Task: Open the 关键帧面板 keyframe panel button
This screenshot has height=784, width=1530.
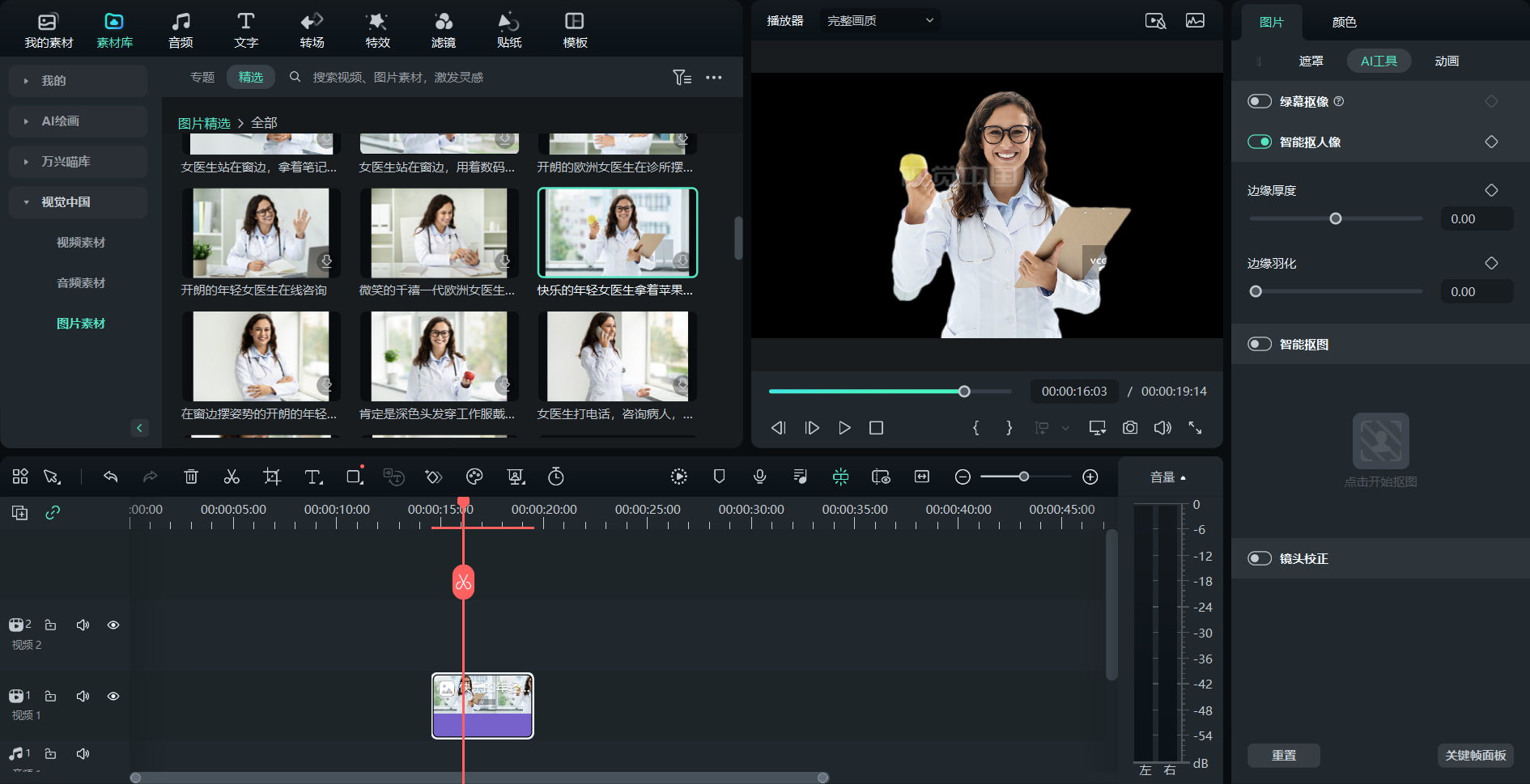Action: tap(1475, 755)
